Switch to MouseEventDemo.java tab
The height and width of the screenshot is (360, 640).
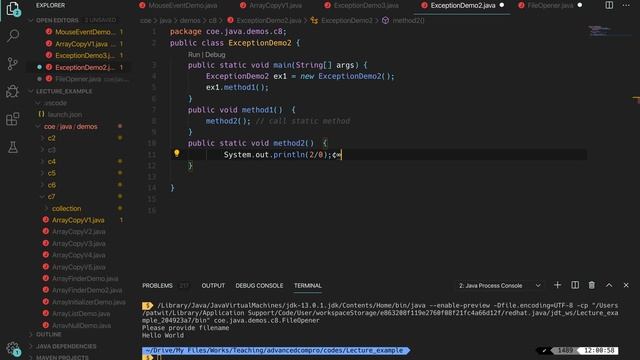point(178,5)
